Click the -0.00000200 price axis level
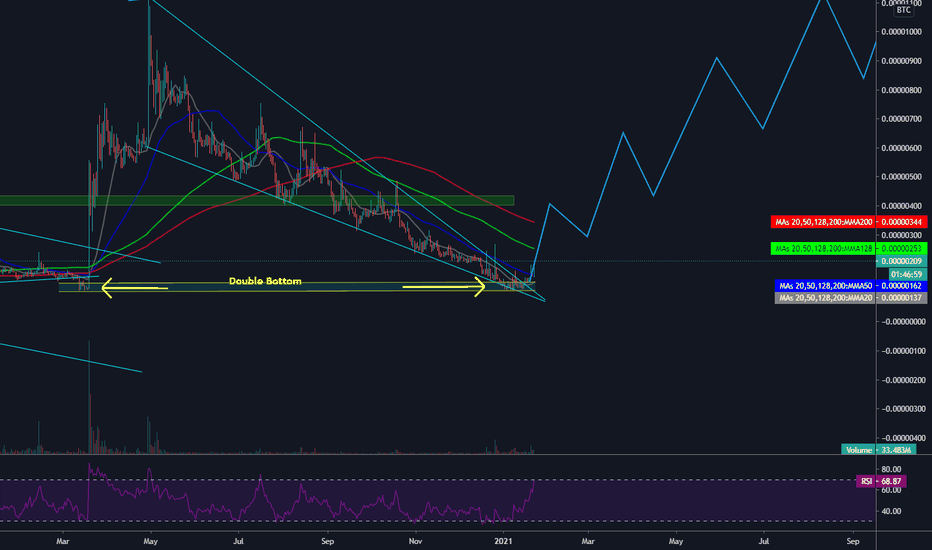This screenshot has width=932, height=550. pos(902,380)
